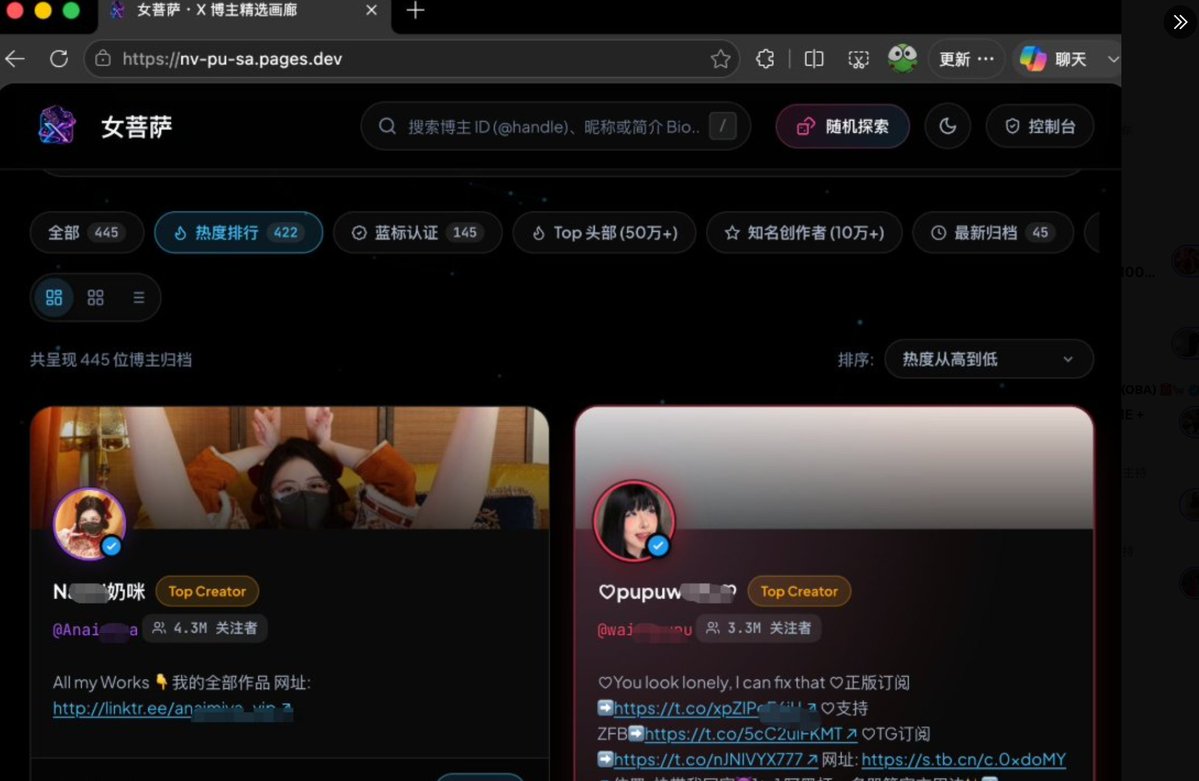This screenshot has height=781, width=1199.
Task: Select the 最新归档 45 filter tab
Action: point(993,233)
